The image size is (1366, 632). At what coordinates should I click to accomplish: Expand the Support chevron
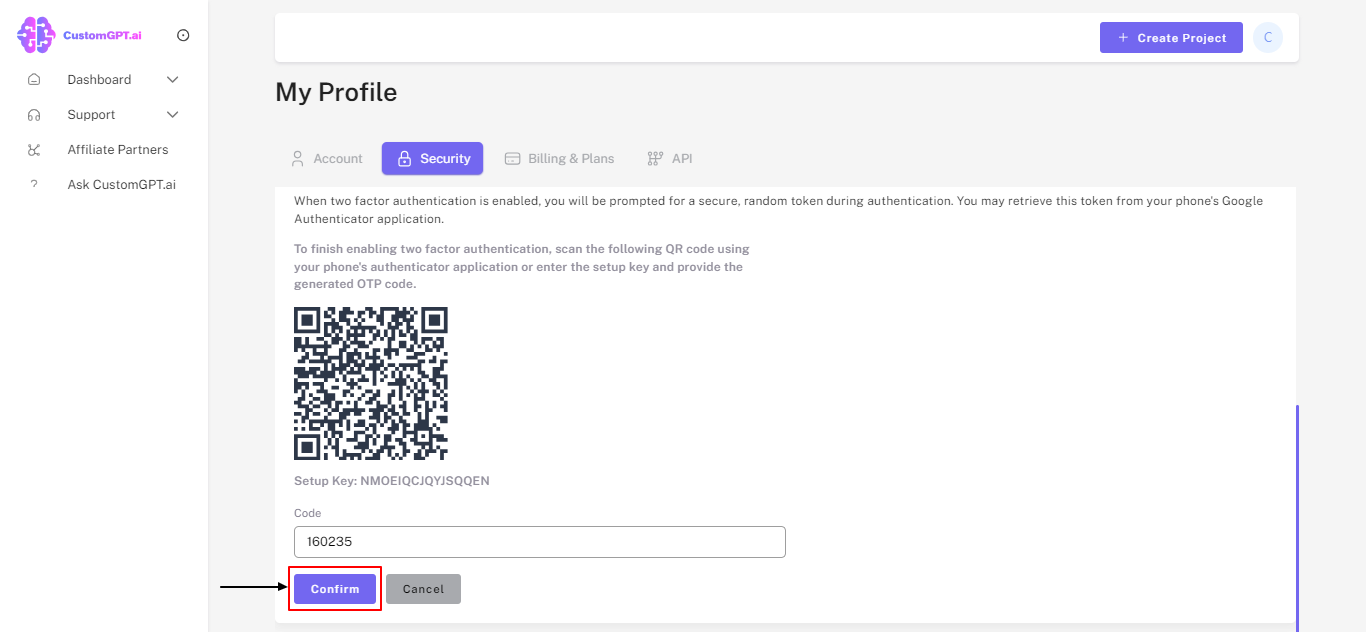pyautogui.click(x=172, y=115)
